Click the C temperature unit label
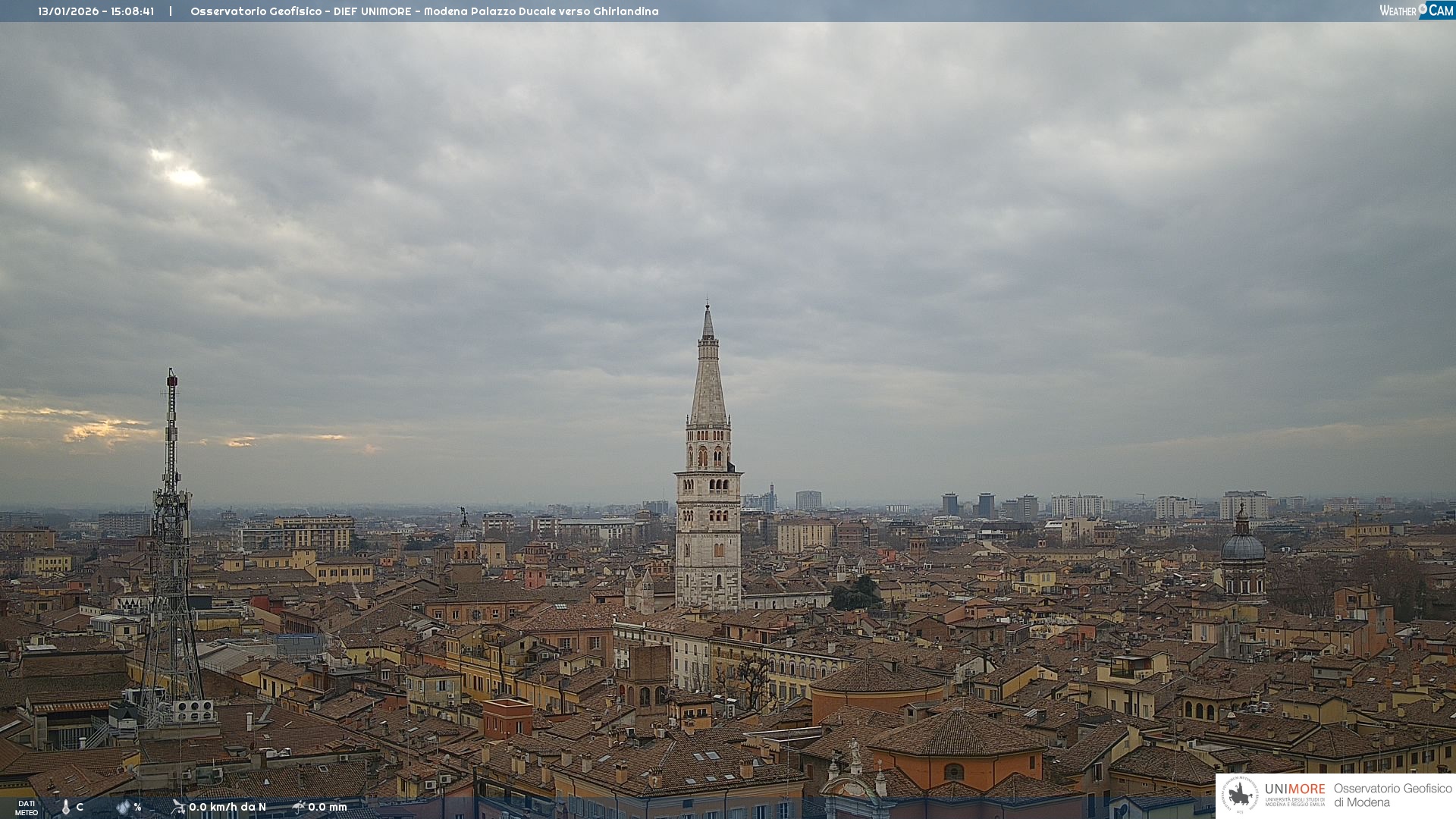Viewport: 1456px width, 819px height. point(80,807)
